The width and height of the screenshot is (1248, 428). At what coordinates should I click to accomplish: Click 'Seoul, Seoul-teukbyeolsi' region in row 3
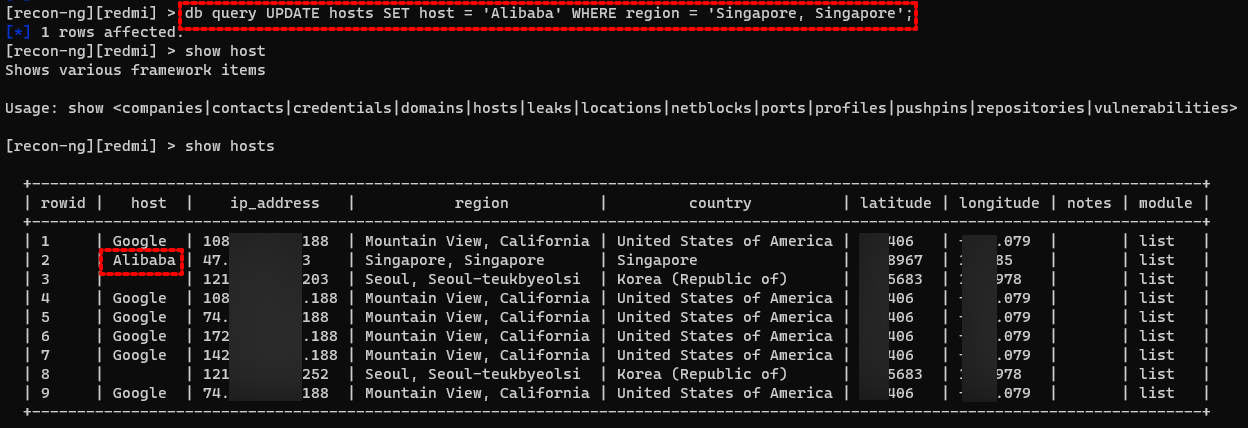(x=472, y=279)
